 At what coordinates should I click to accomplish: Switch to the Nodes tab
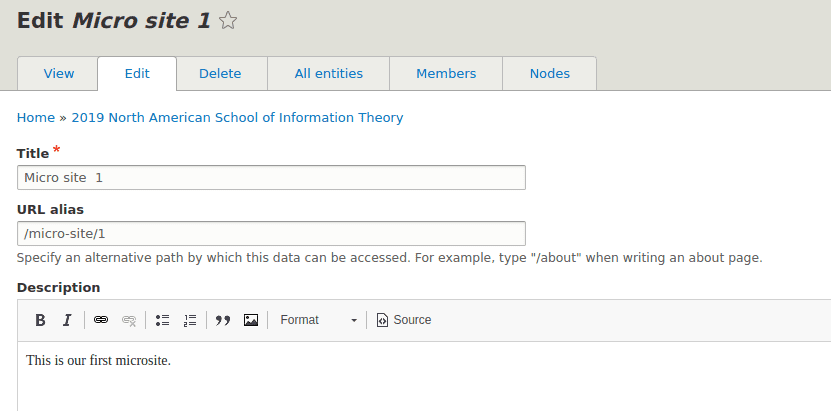[x=550, y=74]
